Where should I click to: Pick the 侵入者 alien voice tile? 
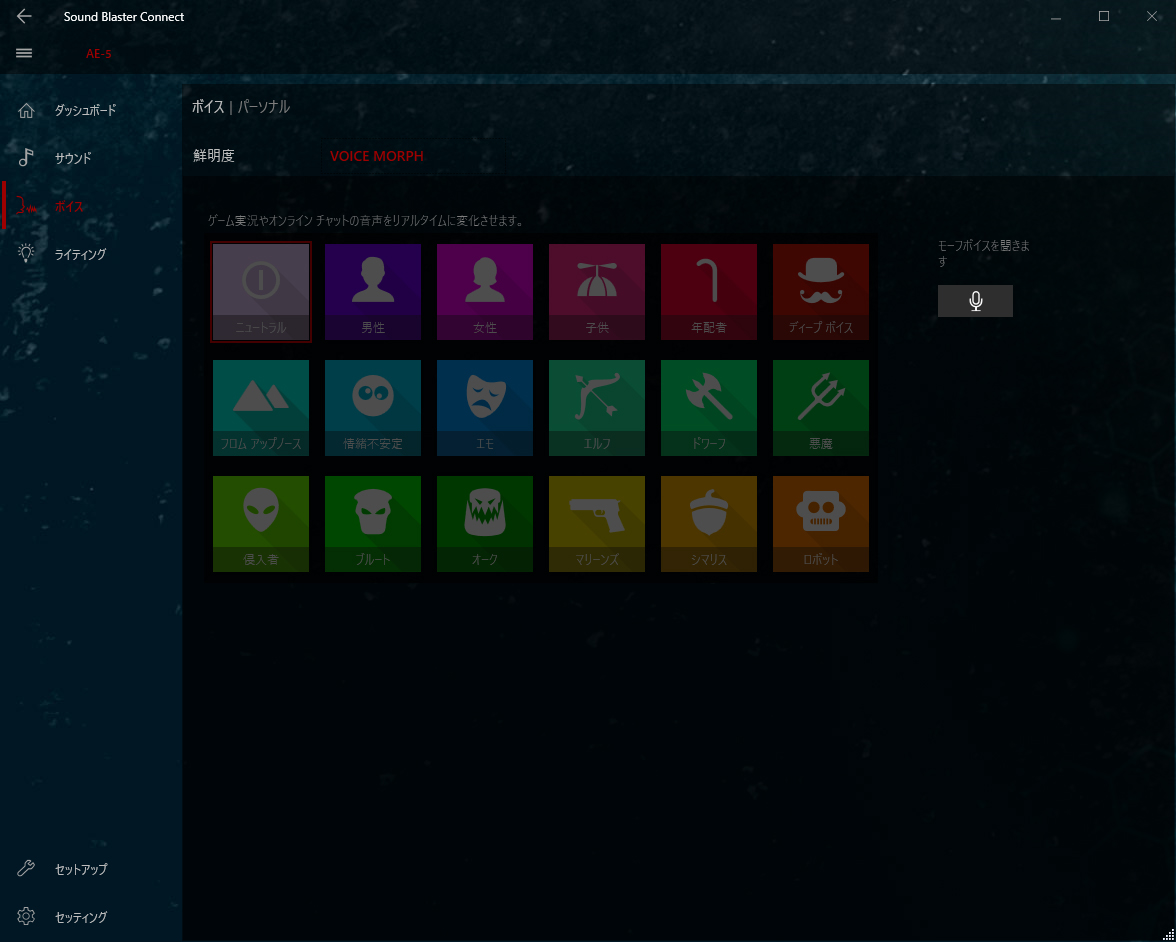[x=260, y=524]
